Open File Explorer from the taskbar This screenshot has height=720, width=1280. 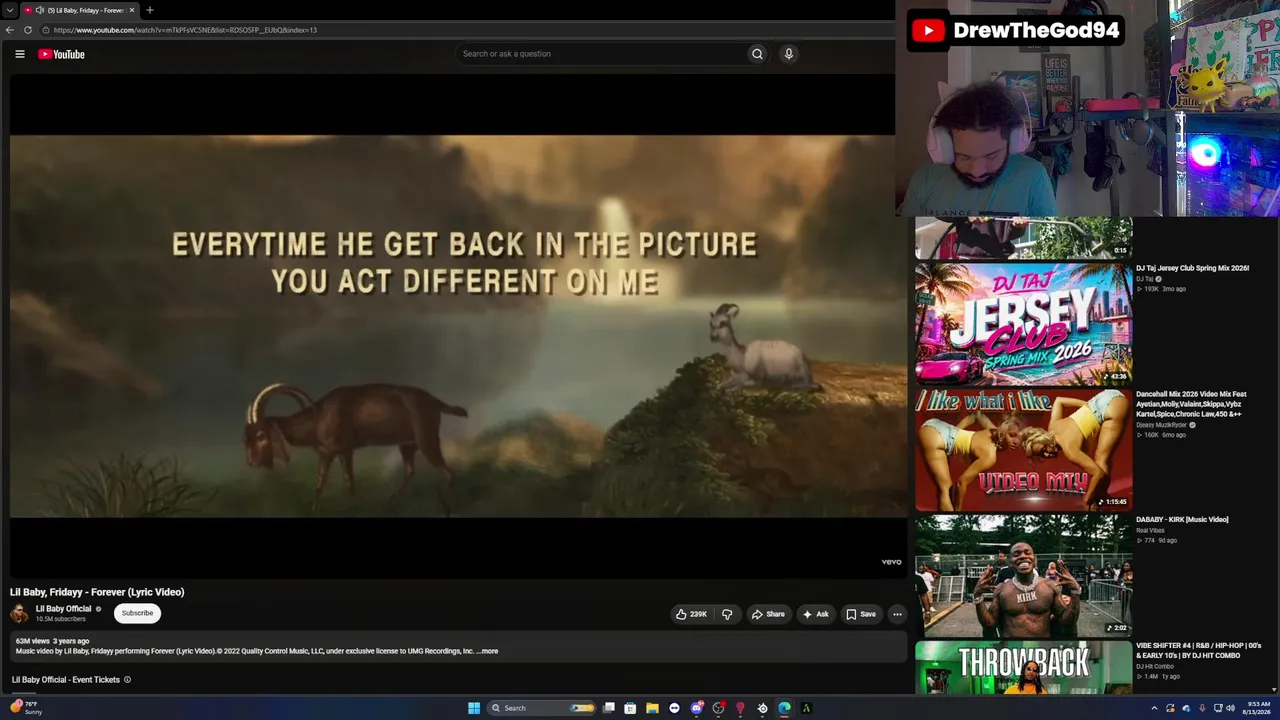tap(652, 708)
